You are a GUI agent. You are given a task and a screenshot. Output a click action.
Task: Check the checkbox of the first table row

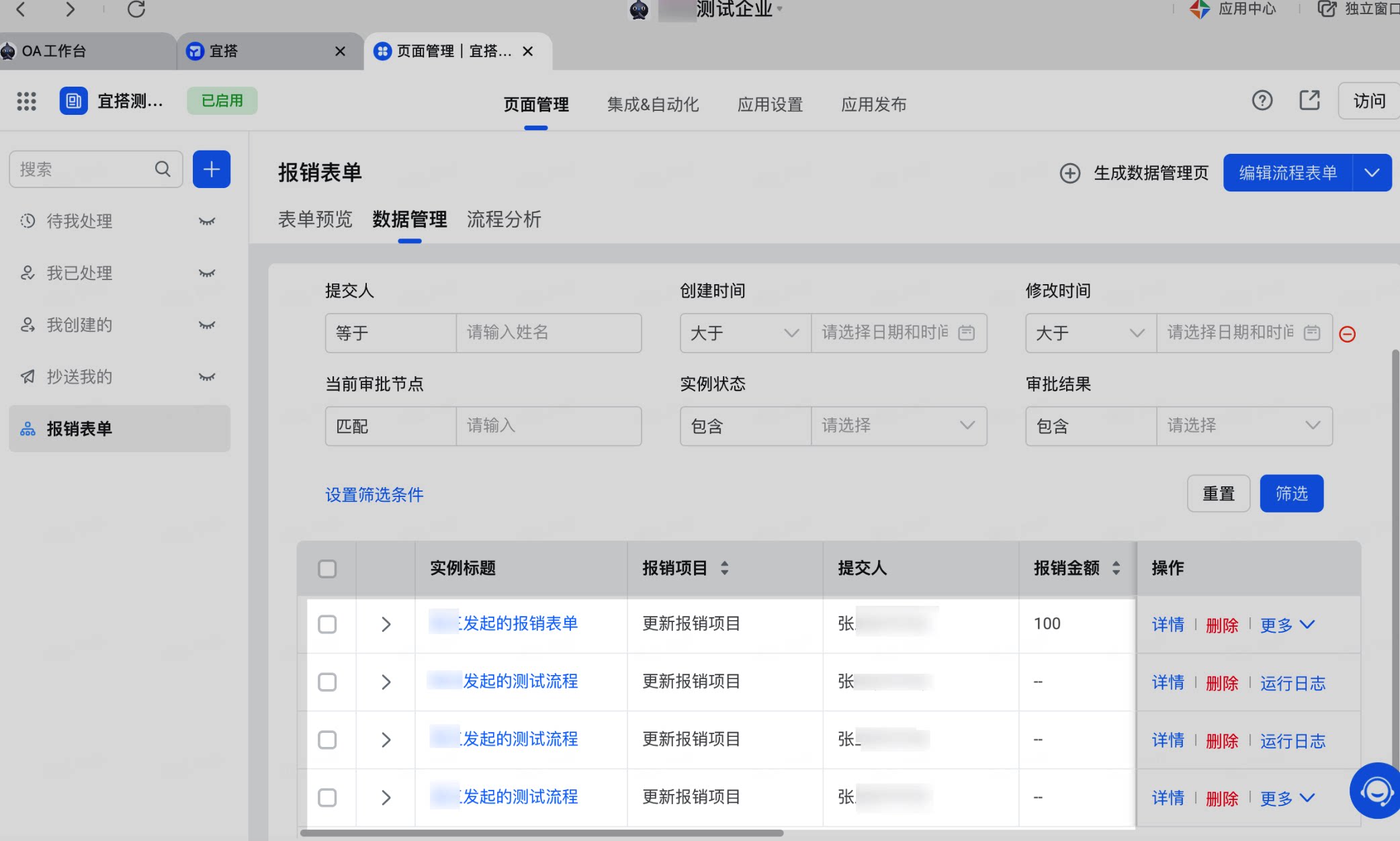(327, 624)
